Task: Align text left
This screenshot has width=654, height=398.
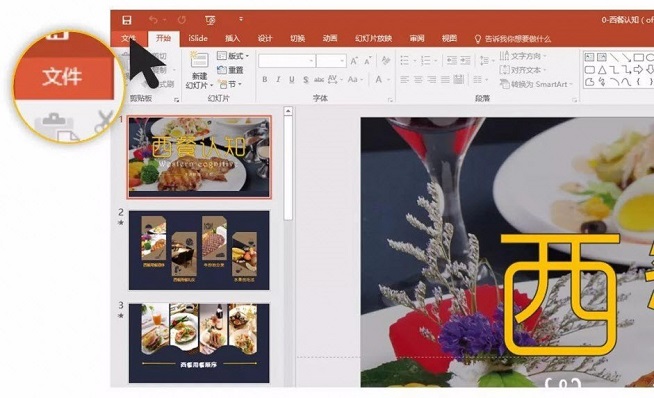Action: (x=404, y=79)
